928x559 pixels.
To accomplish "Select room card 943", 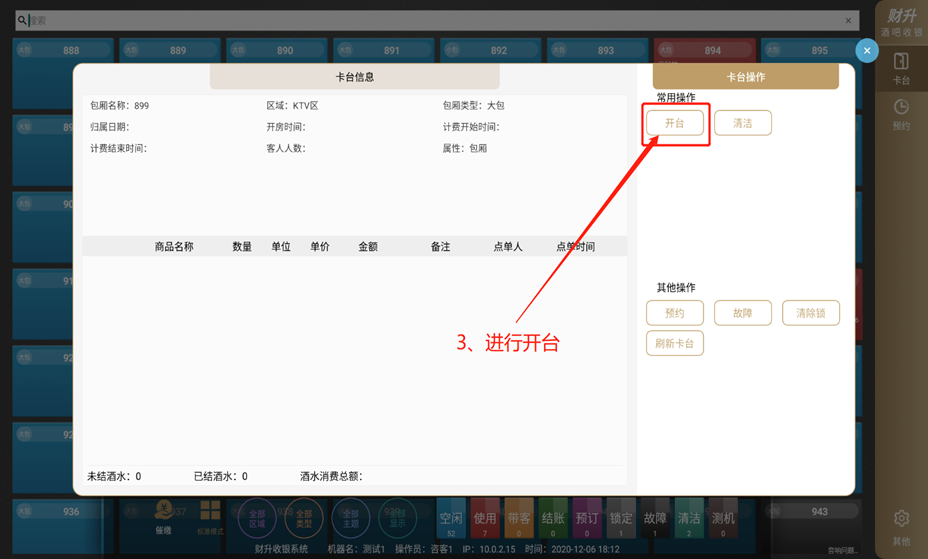I will coord(812,525).
